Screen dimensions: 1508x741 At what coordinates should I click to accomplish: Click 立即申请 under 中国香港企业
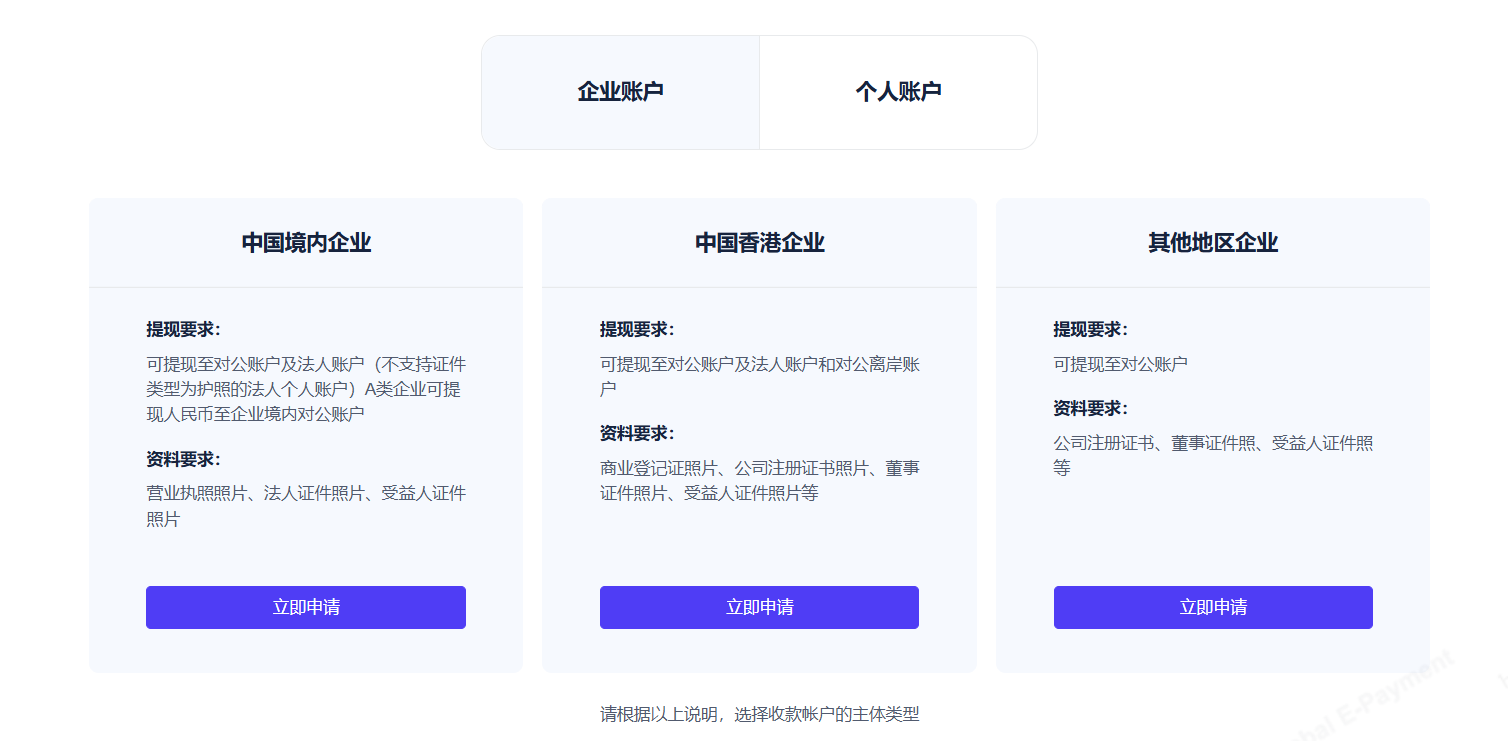click(759, 607)
